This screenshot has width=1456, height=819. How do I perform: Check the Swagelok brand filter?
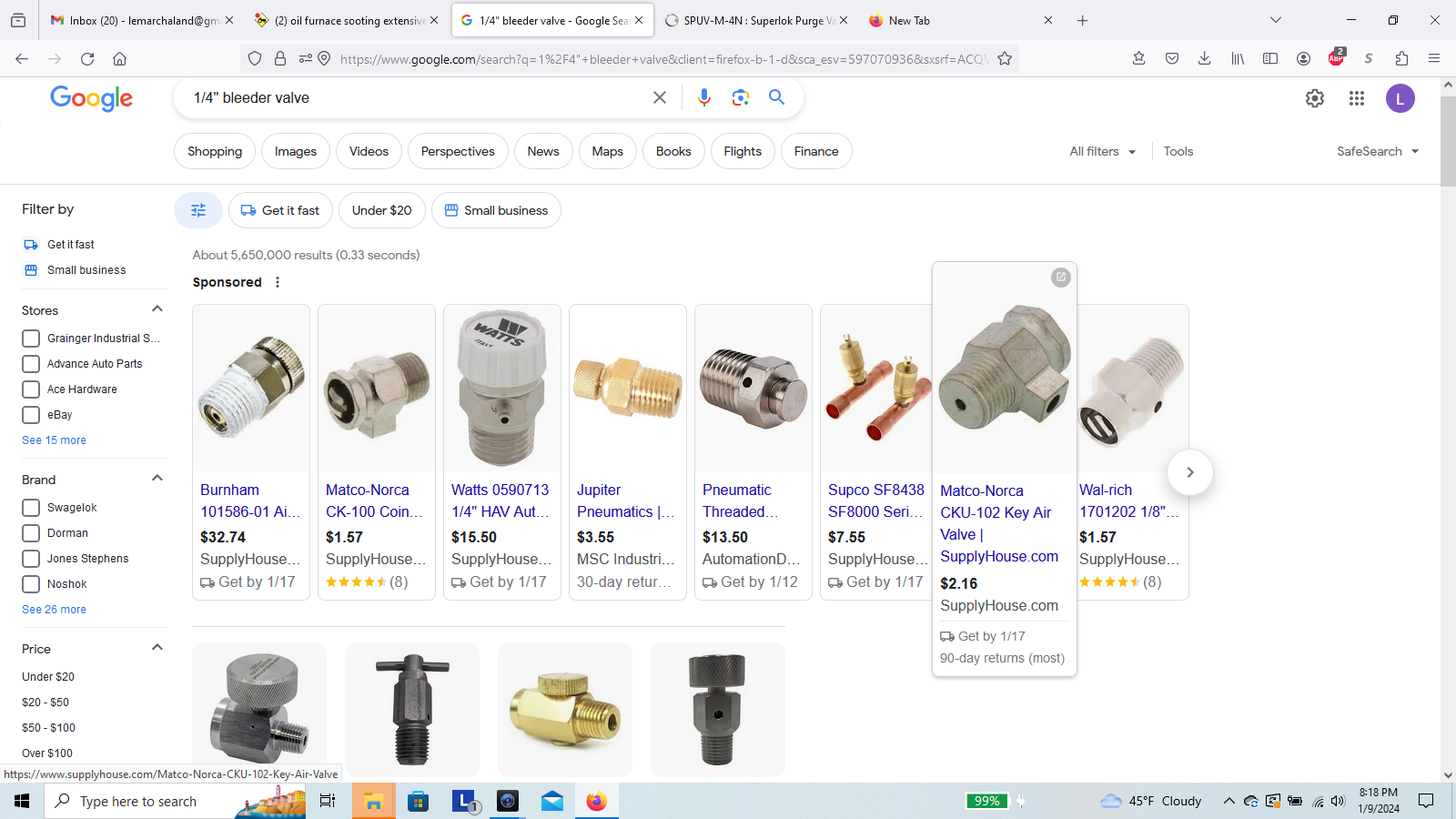coord(31,508)
